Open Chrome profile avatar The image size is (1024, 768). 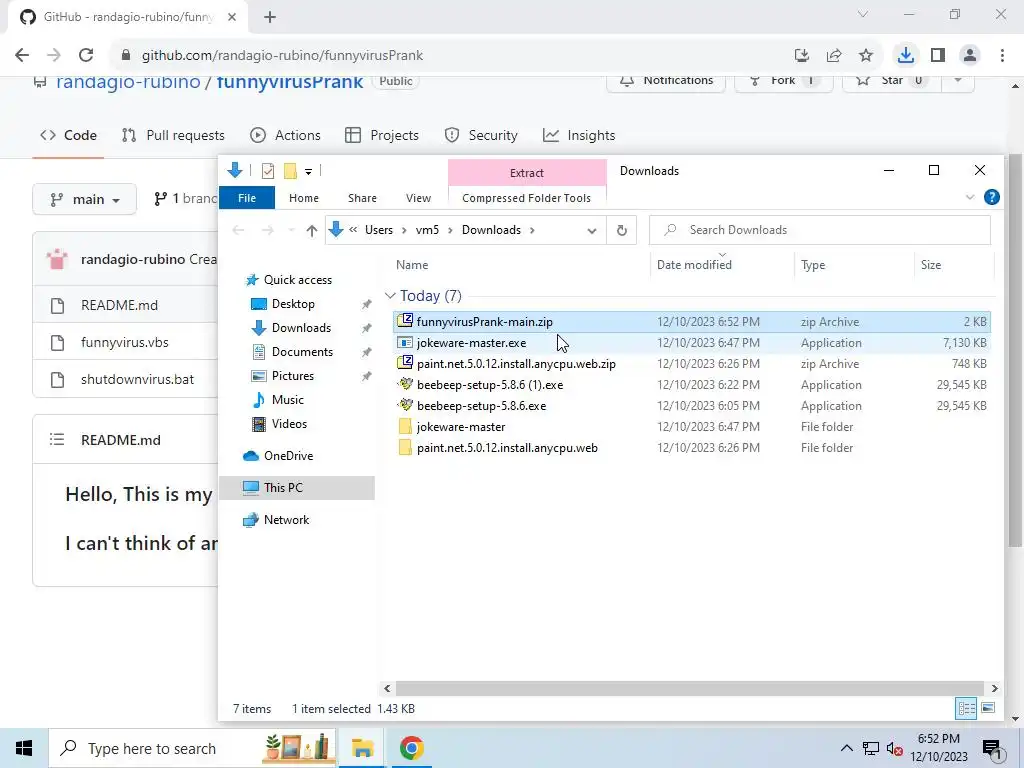[970, 56]
